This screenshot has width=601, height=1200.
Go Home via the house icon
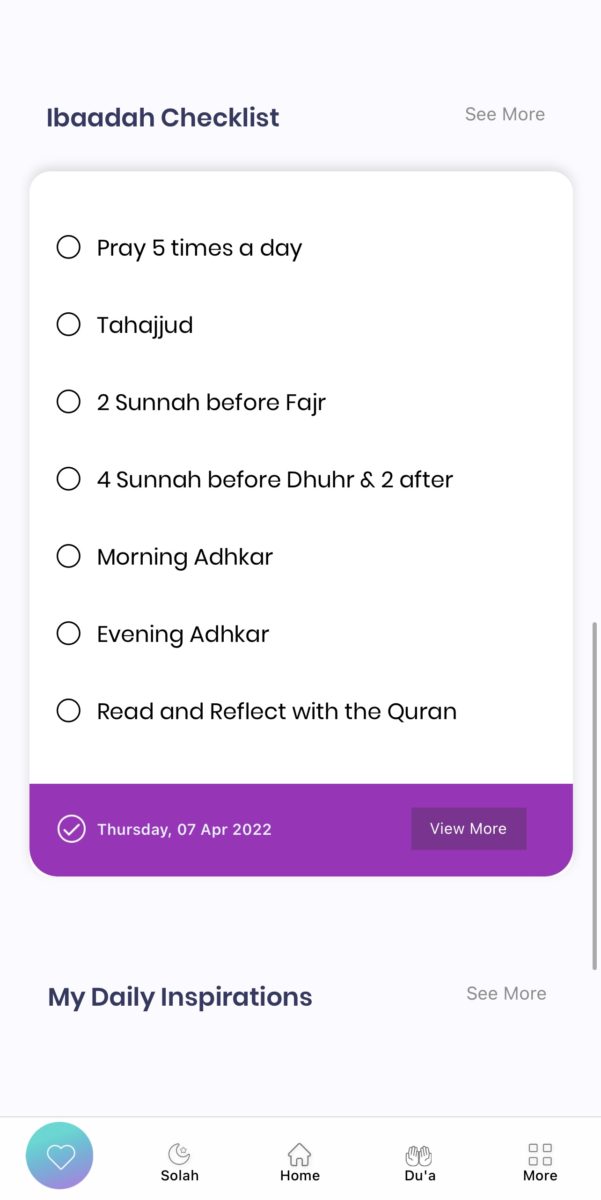(x=299, y=1155)
